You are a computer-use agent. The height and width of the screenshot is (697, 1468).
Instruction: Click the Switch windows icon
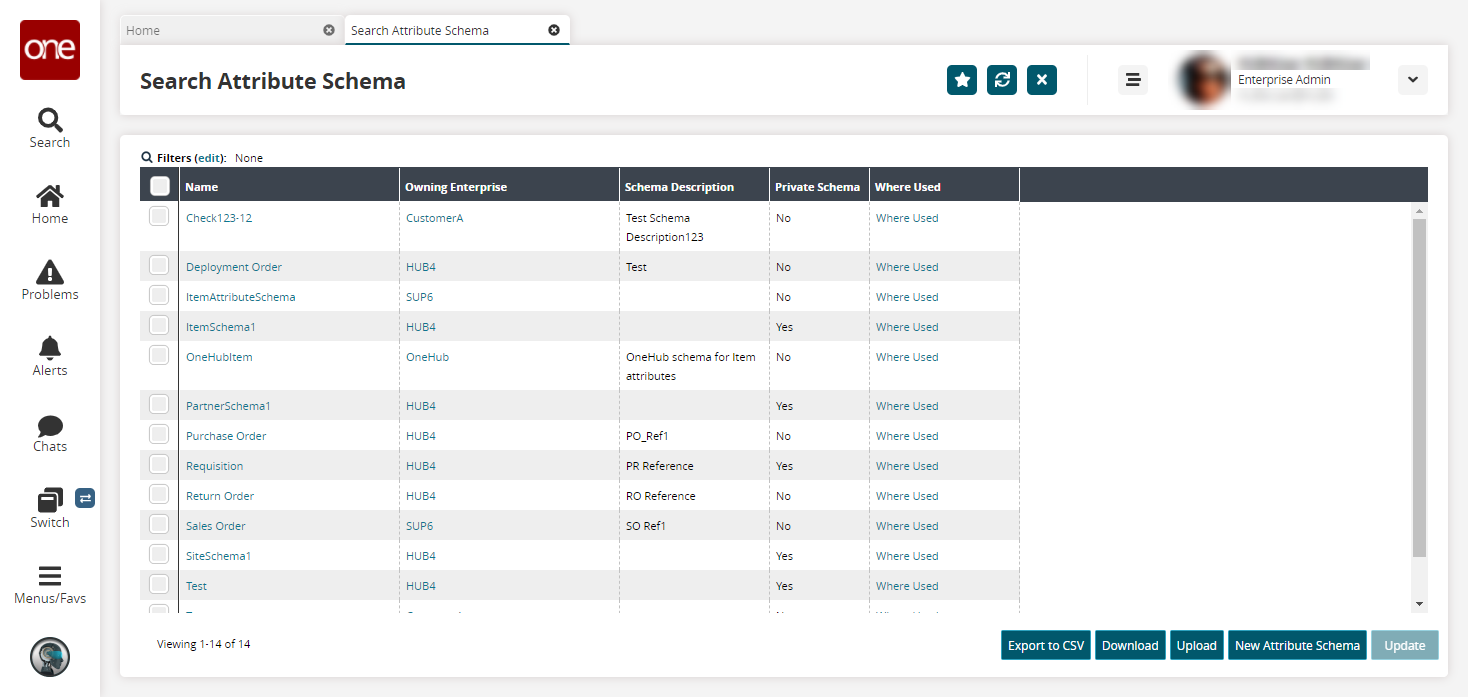49,500
